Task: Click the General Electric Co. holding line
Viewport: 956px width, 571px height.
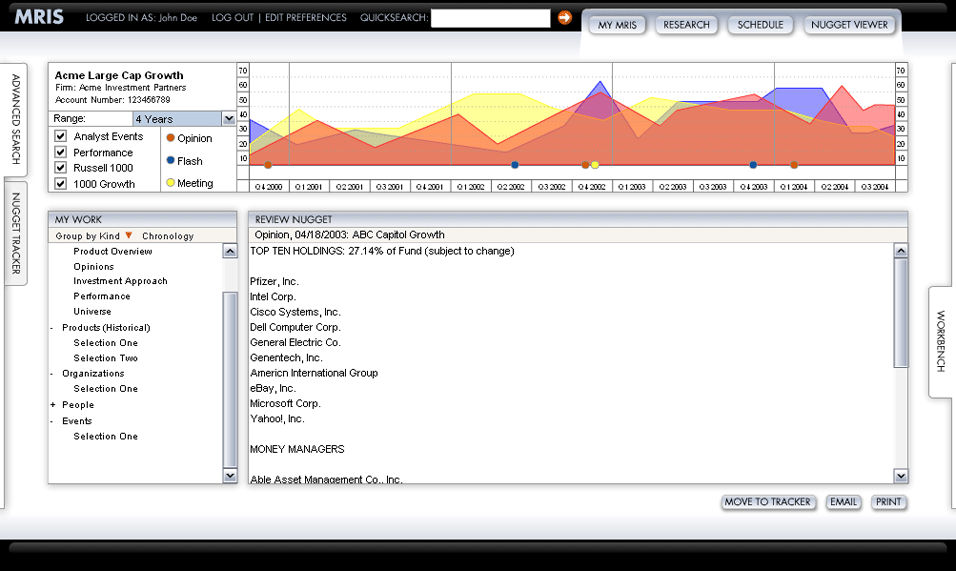Action: point(295,342)
